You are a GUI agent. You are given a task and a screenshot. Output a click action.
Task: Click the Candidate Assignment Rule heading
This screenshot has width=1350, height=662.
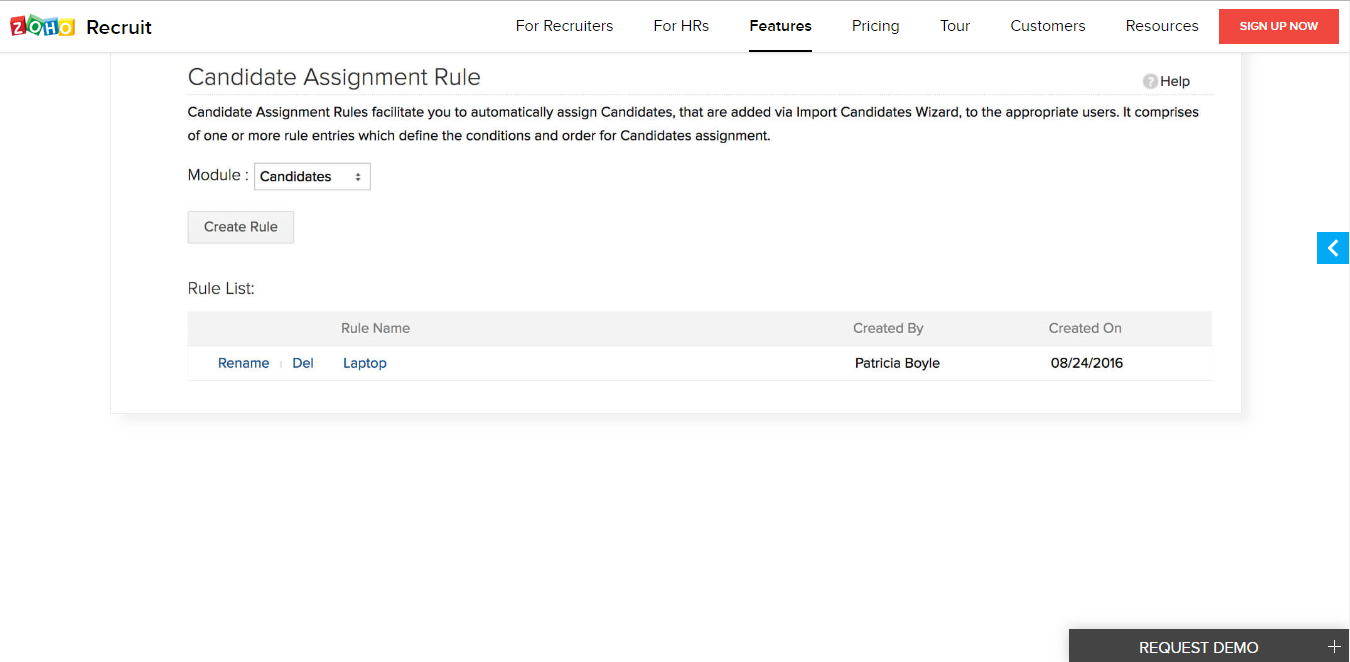[334, 77]
